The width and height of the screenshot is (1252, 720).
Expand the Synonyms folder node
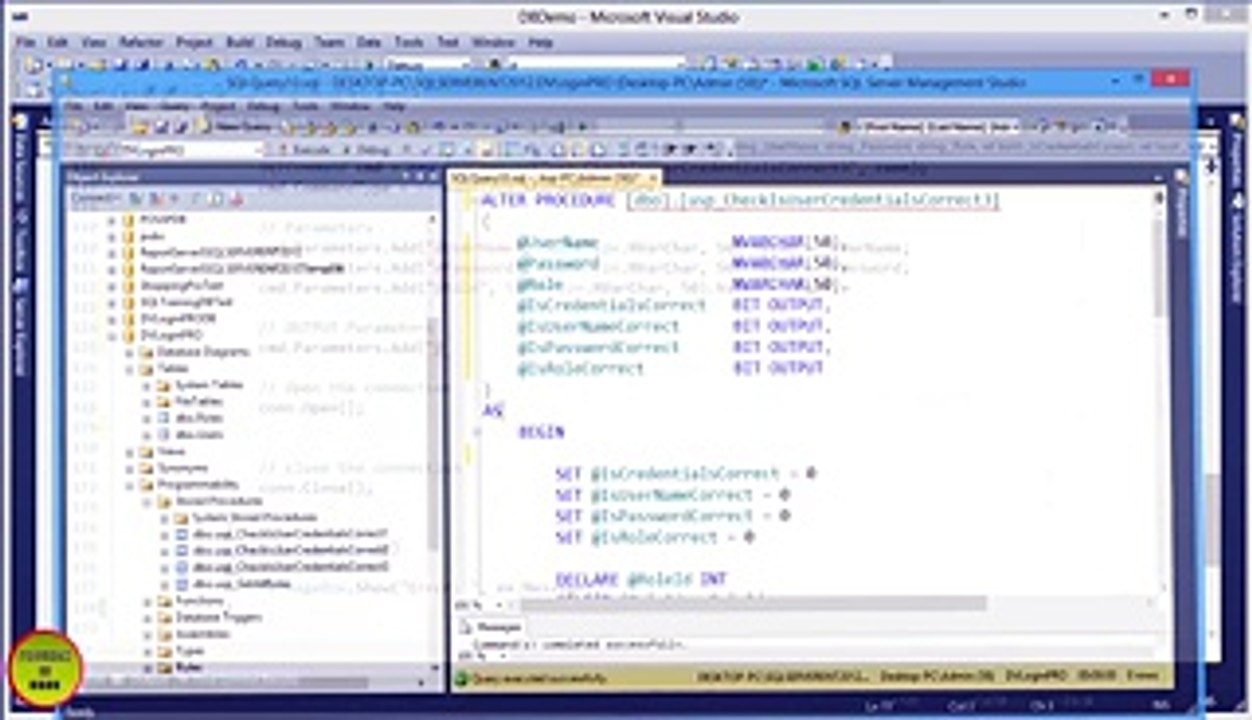(131, 468)
